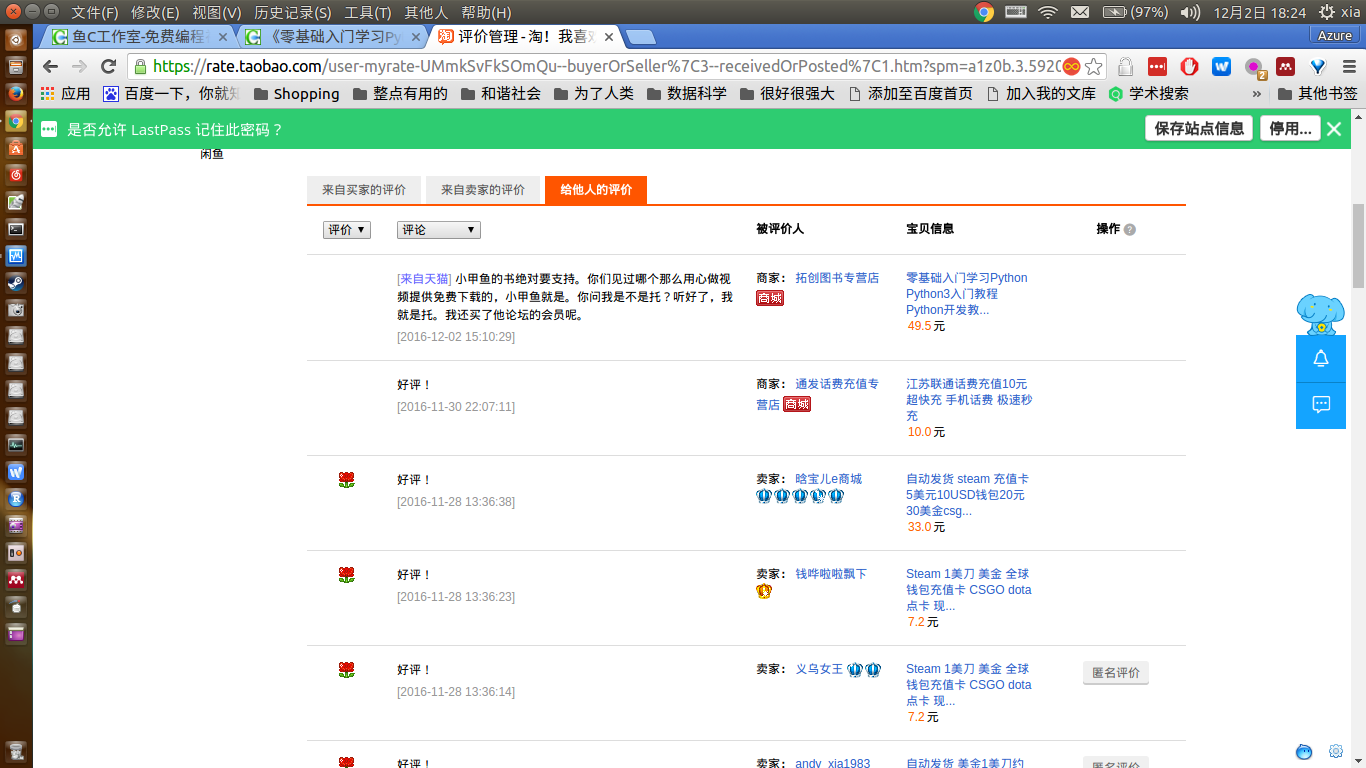This screenshot has width=1366, height=768.
Task: Open the 学术搜索 bookmark
Action: click(1148, 93)
